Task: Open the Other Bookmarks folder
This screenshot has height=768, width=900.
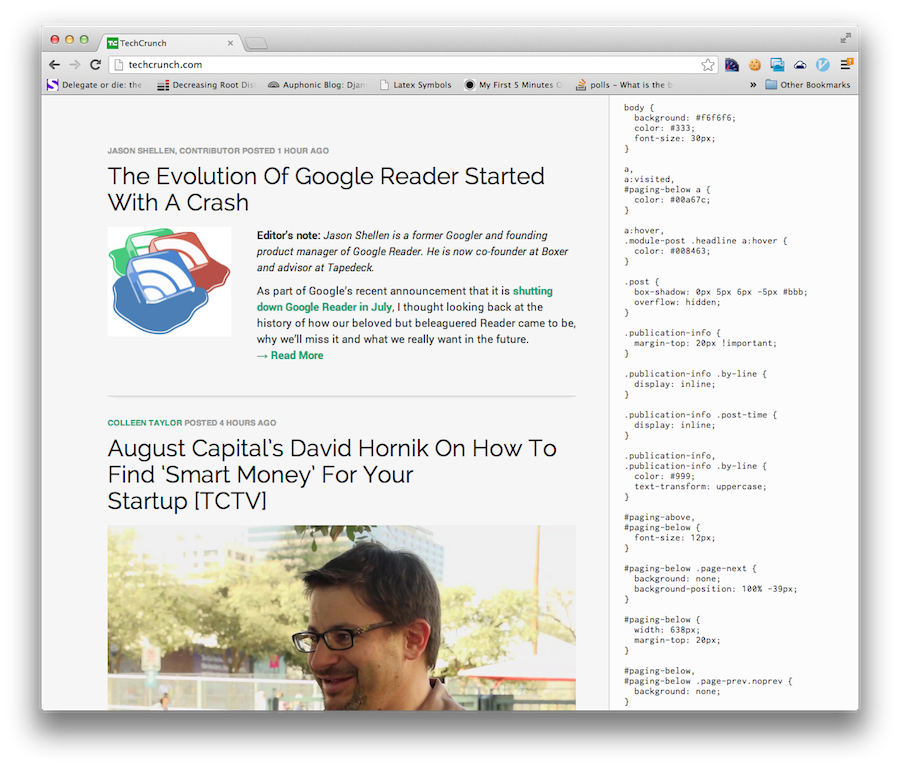Action: (x=808, y=85)
